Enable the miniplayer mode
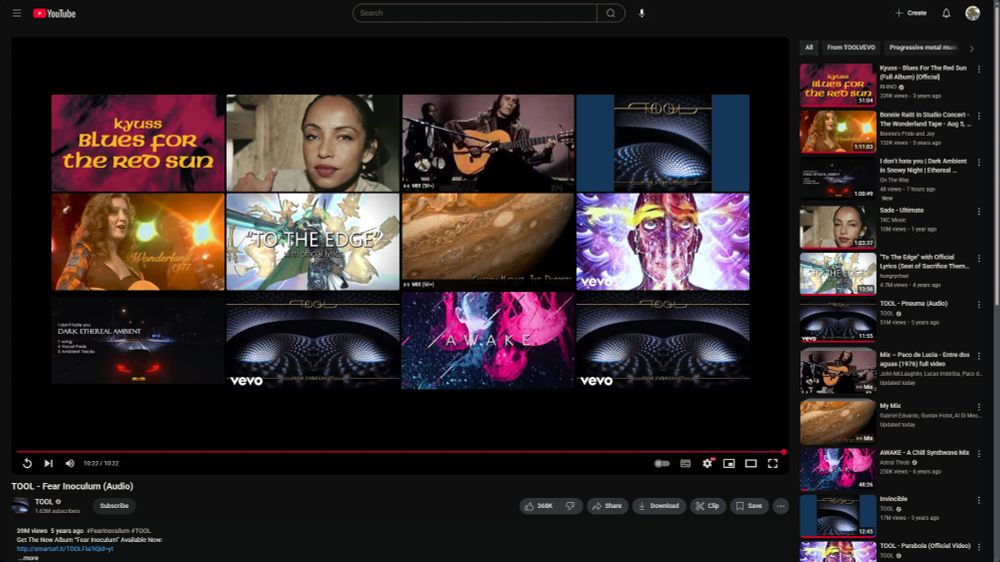The width and height of the screenshot is (1000, 562). [x=729, y=463]
